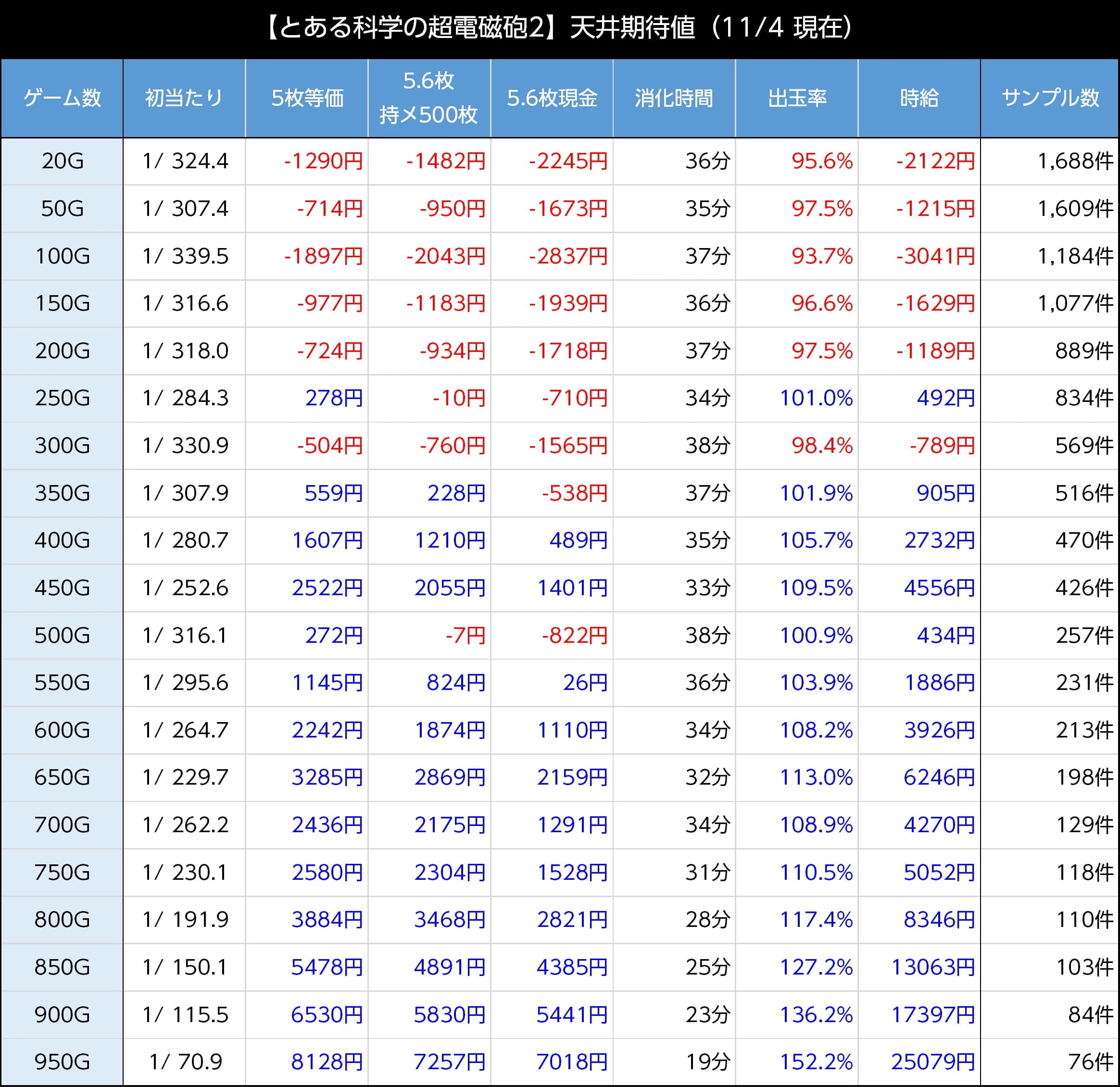Click the 1,688件 sample count cell
Image resolution: width=1120 pixels, height=1087 pixels.
pyautogui.click(x=1074, y=161)
